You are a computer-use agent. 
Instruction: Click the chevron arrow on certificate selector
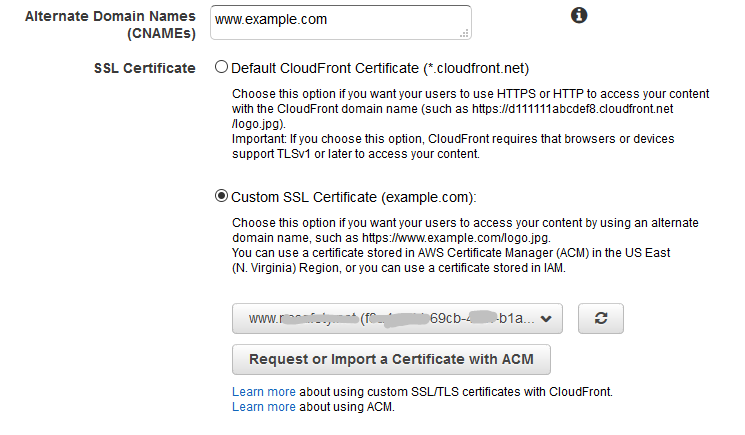(x=546, y=319)
